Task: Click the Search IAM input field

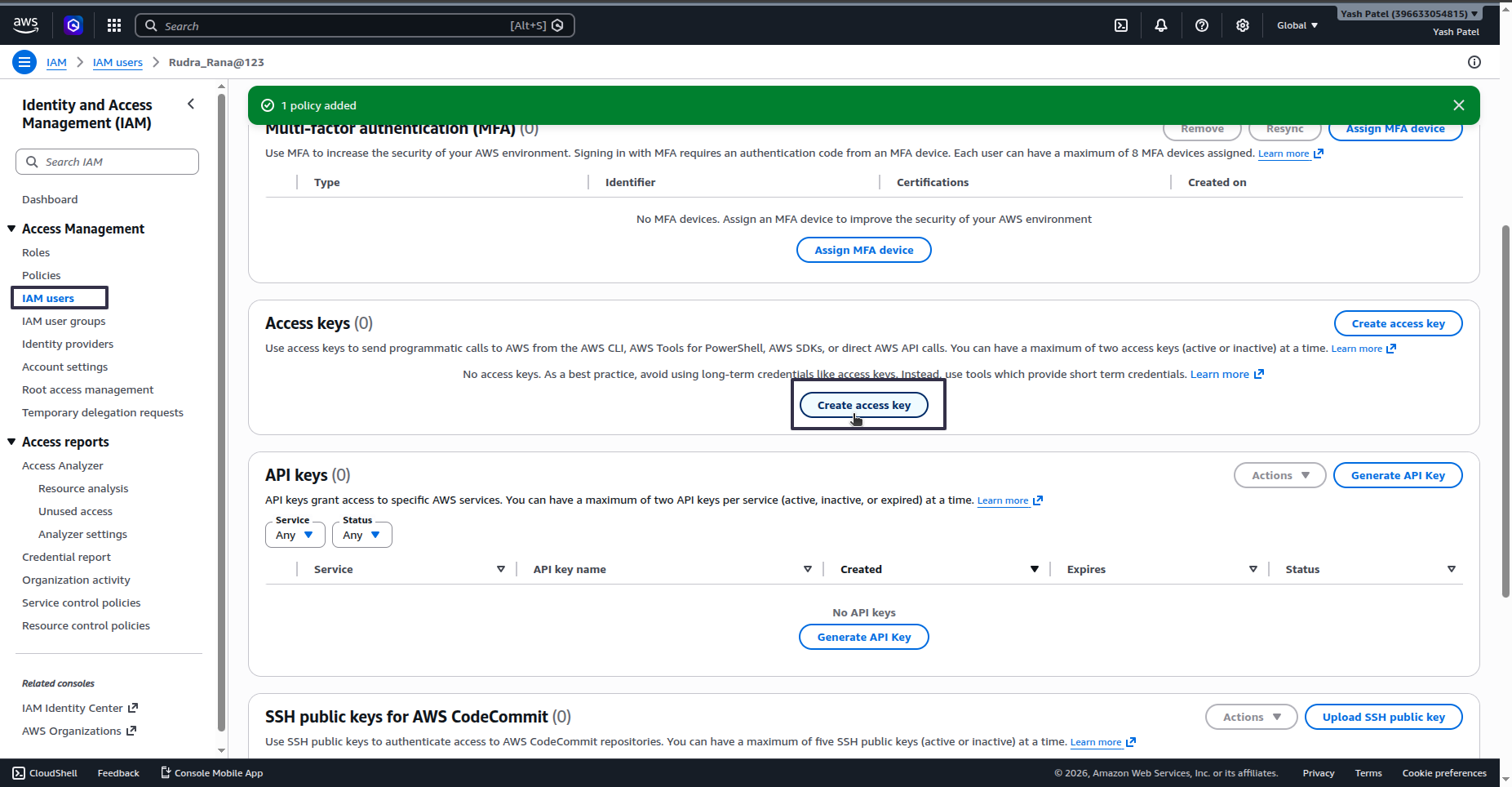Action: (x=107, y=162)
